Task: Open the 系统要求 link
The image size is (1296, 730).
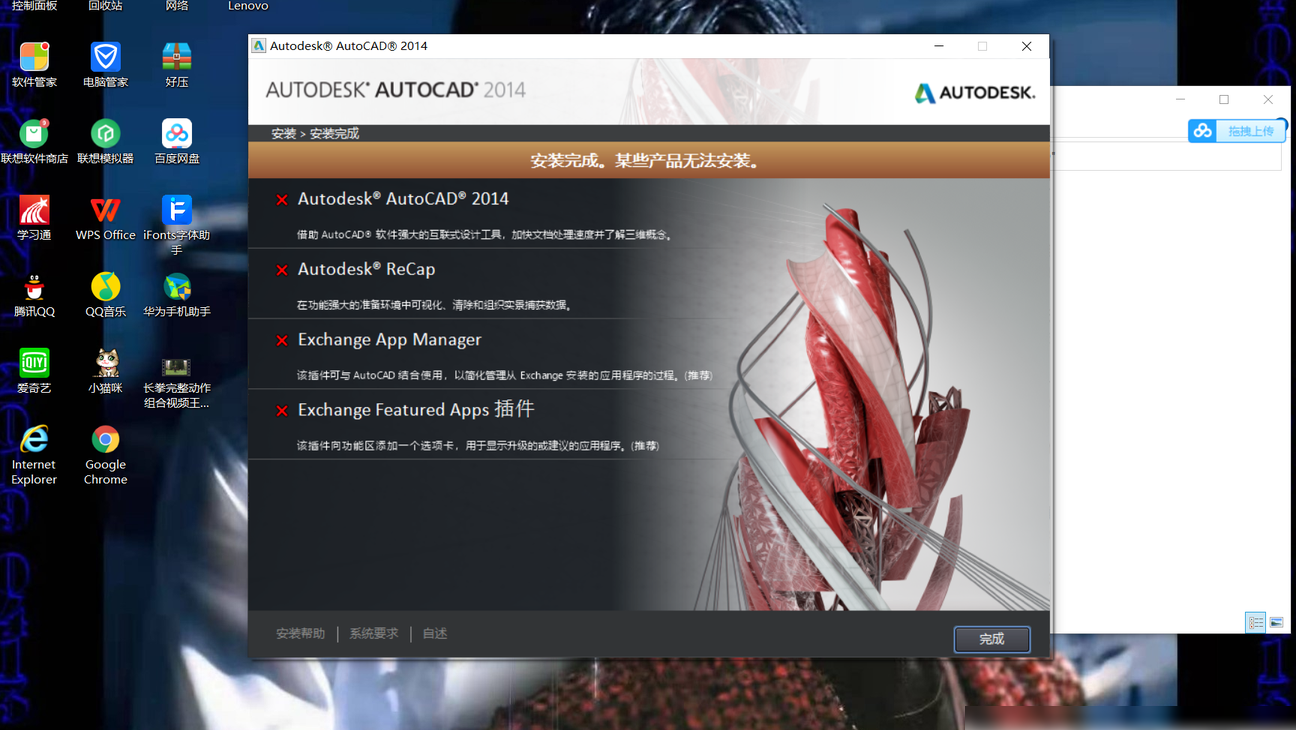Action: point(374,634)
